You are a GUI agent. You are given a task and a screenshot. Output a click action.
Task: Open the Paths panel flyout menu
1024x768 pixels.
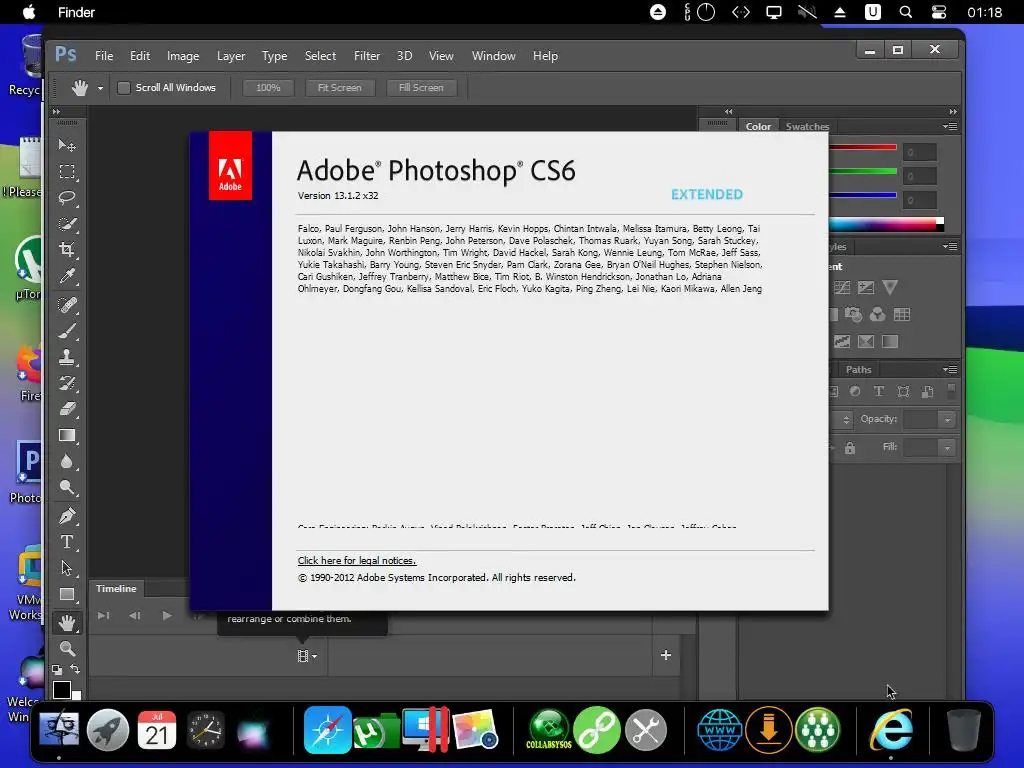[x=950, y=369]
